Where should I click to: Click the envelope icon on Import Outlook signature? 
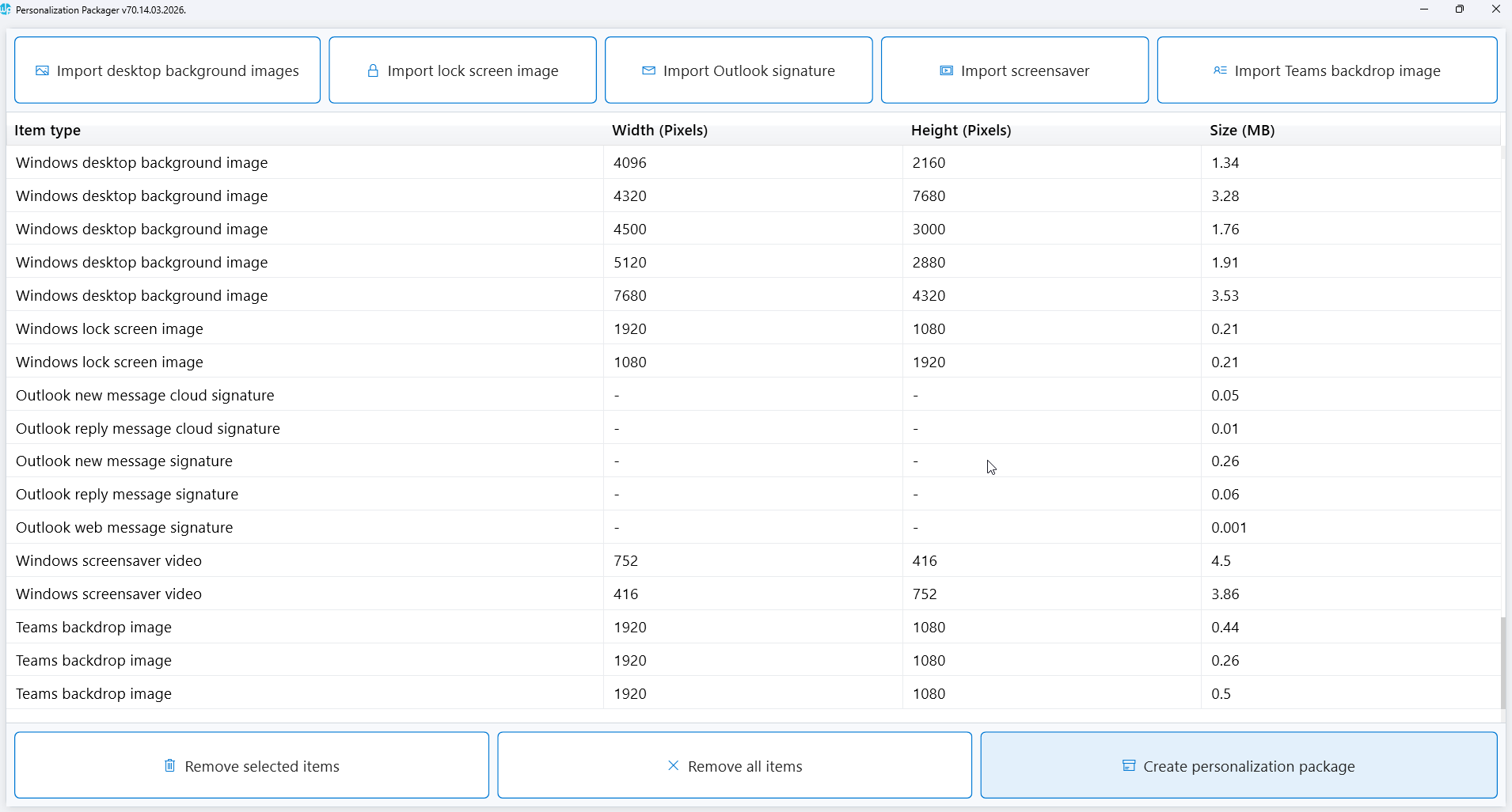pyautogui.click(x=648, y=71)
